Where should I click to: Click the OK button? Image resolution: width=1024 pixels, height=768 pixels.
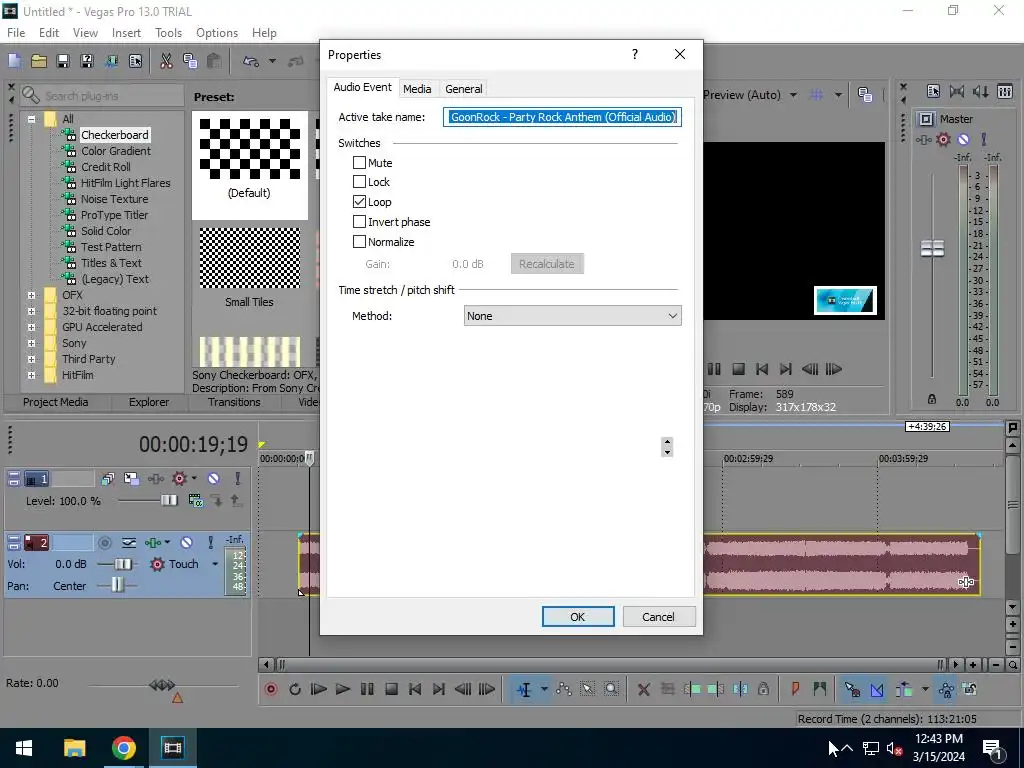tap(578, 616)
